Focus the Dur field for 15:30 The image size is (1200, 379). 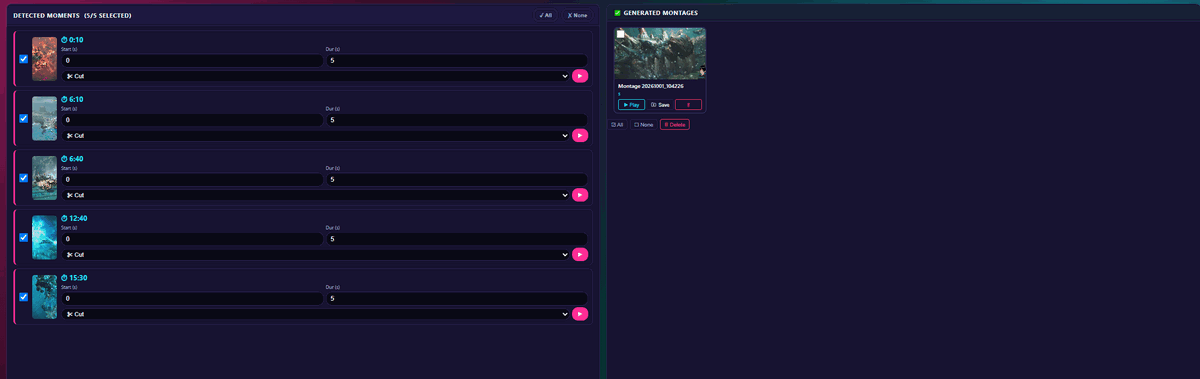coord(457,299)
